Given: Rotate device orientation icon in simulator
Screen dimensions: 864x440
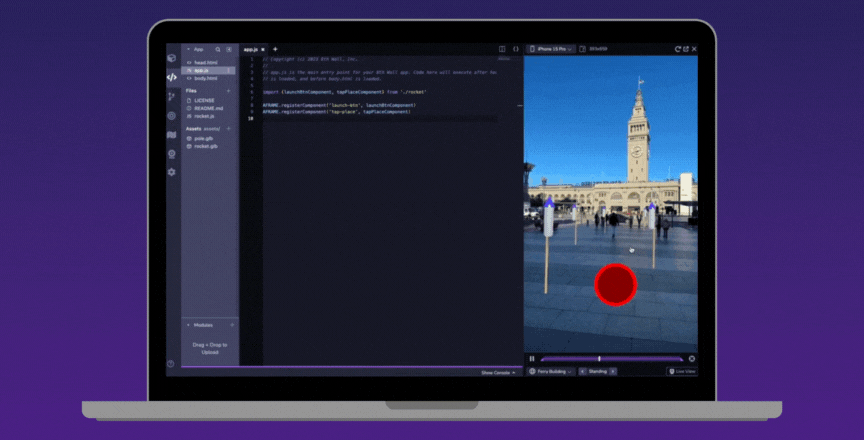Looking at the screenshot, I should tap(582, 49).
